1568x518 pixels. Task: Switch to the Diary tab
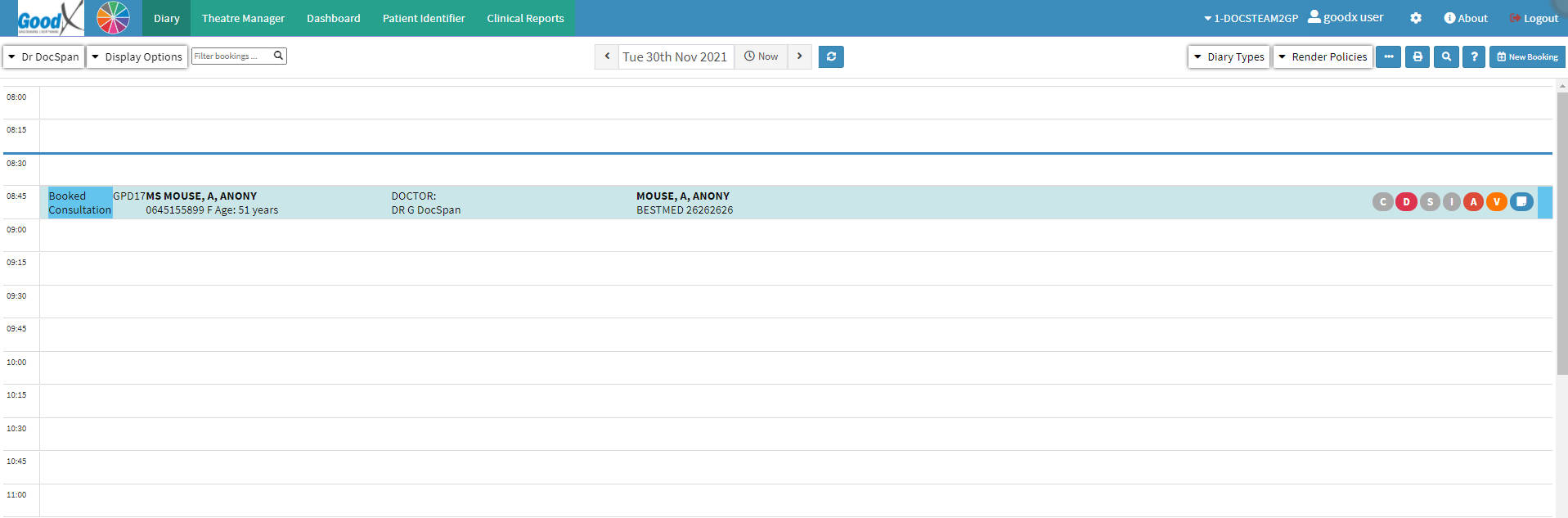point(167,18)
